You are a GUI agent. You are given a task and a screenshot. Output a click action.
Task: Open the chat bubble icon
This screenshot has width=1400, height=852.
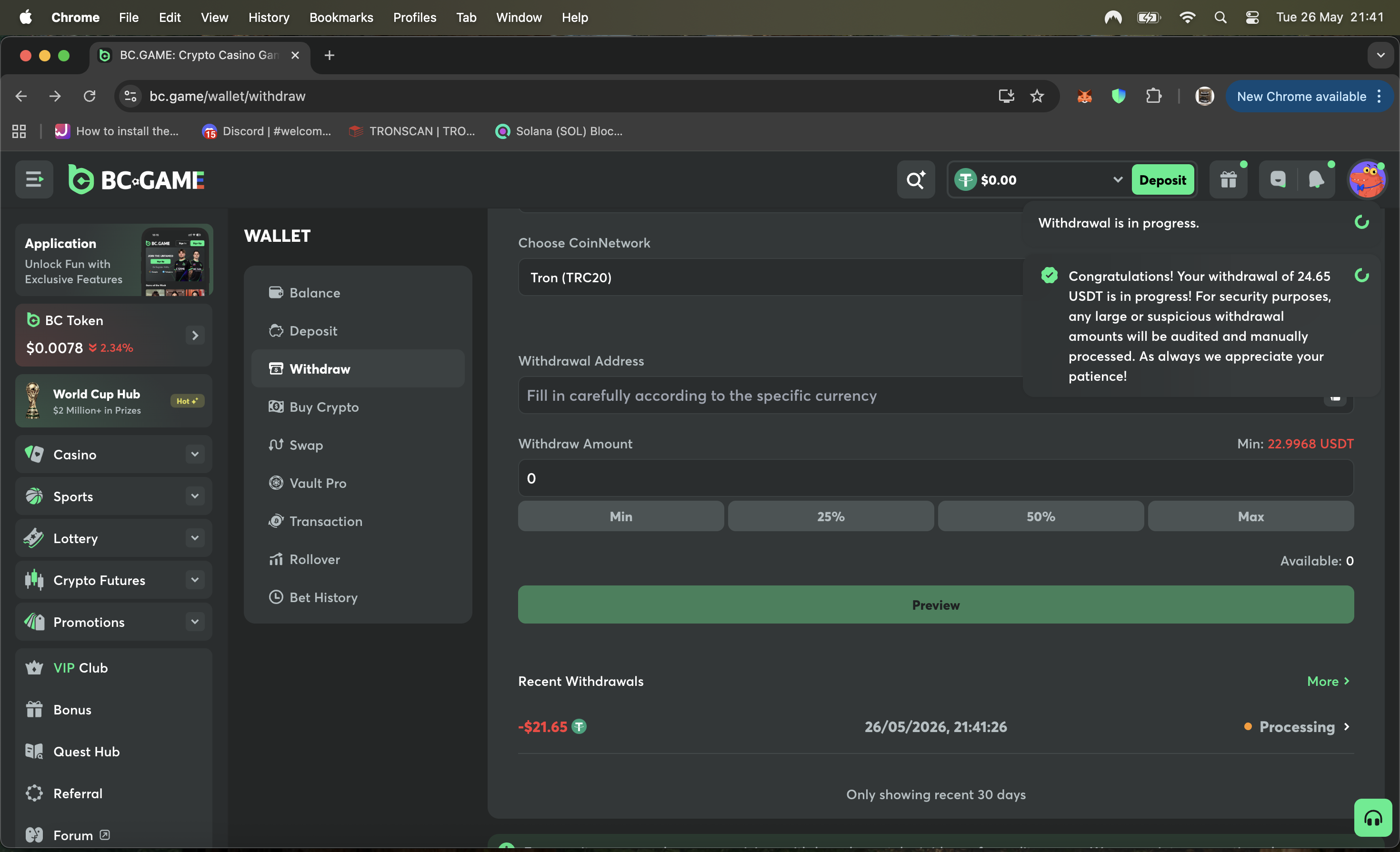coord(1278,179)
